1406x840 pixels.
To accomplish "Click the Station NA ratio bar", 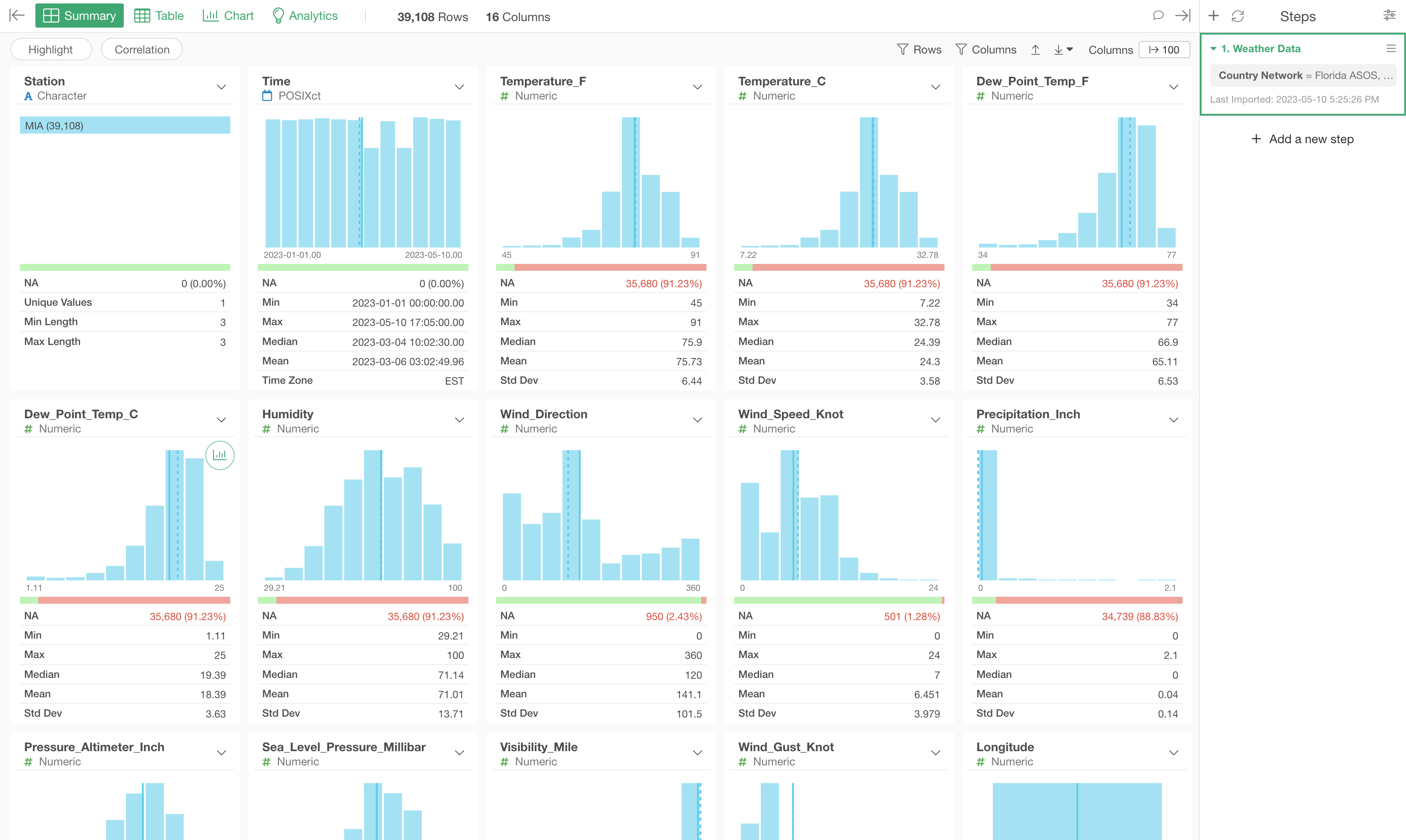I will pos(125,267).
